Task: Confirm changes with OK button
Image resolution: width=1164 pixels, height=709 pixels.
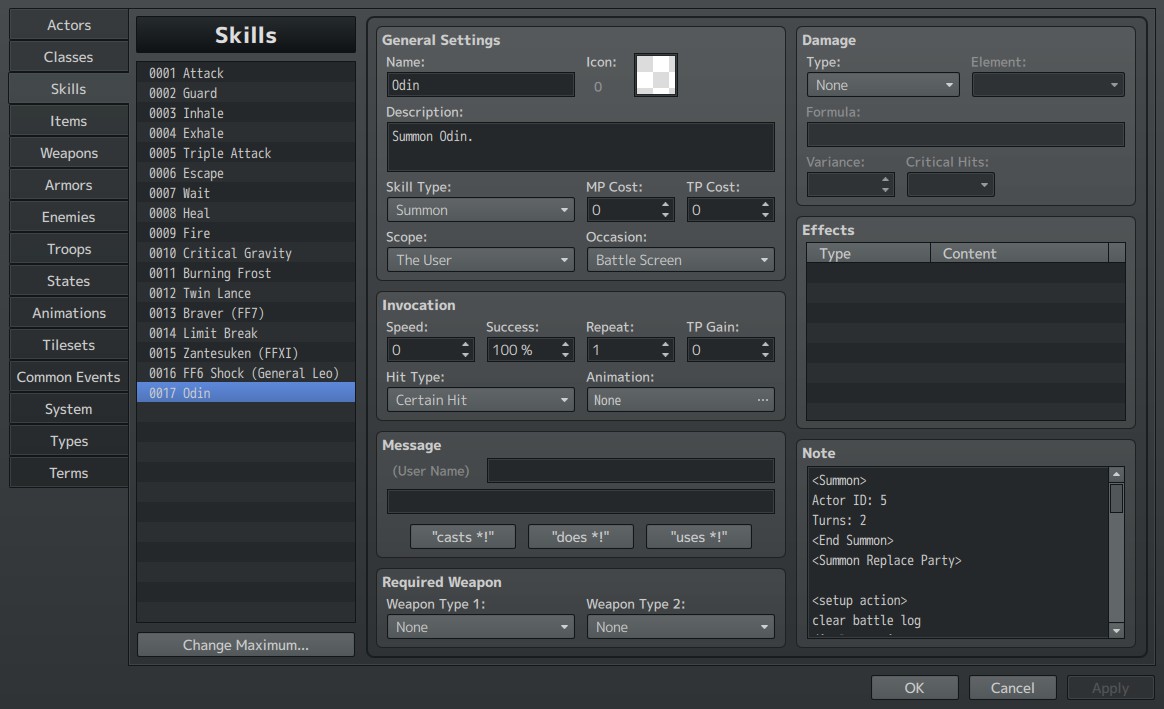Action: [x=915, y=688]
